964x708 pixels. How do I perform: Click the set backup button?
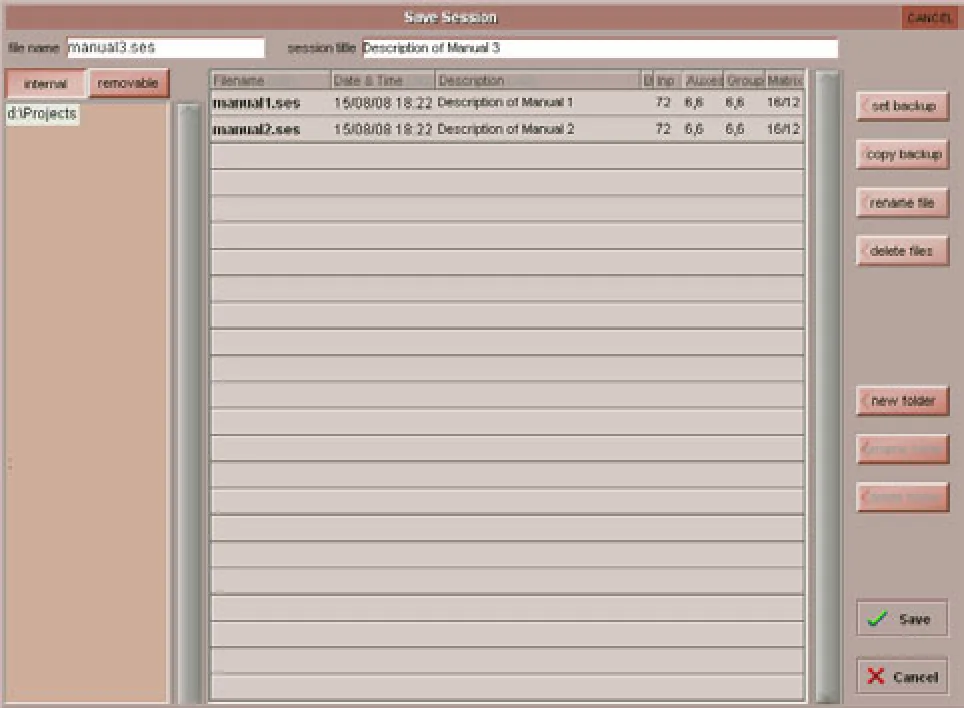(903, 106)
